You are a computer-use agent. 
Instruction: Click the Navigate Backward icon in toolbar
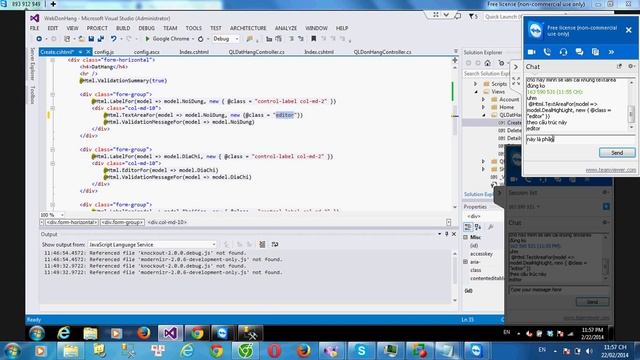[x=39, y=39]
